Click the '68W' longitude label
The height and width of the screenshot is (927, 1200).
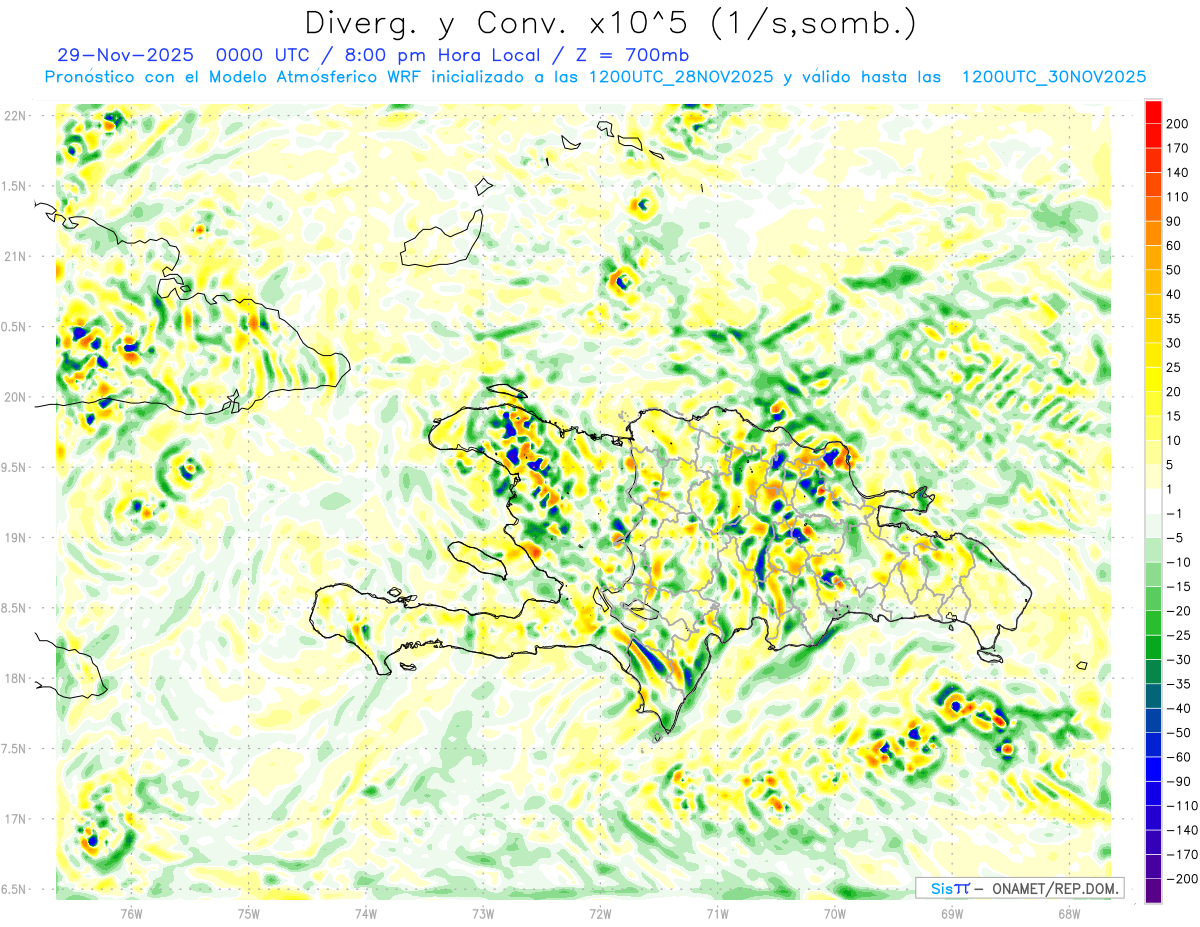(x=1069, y=914)
